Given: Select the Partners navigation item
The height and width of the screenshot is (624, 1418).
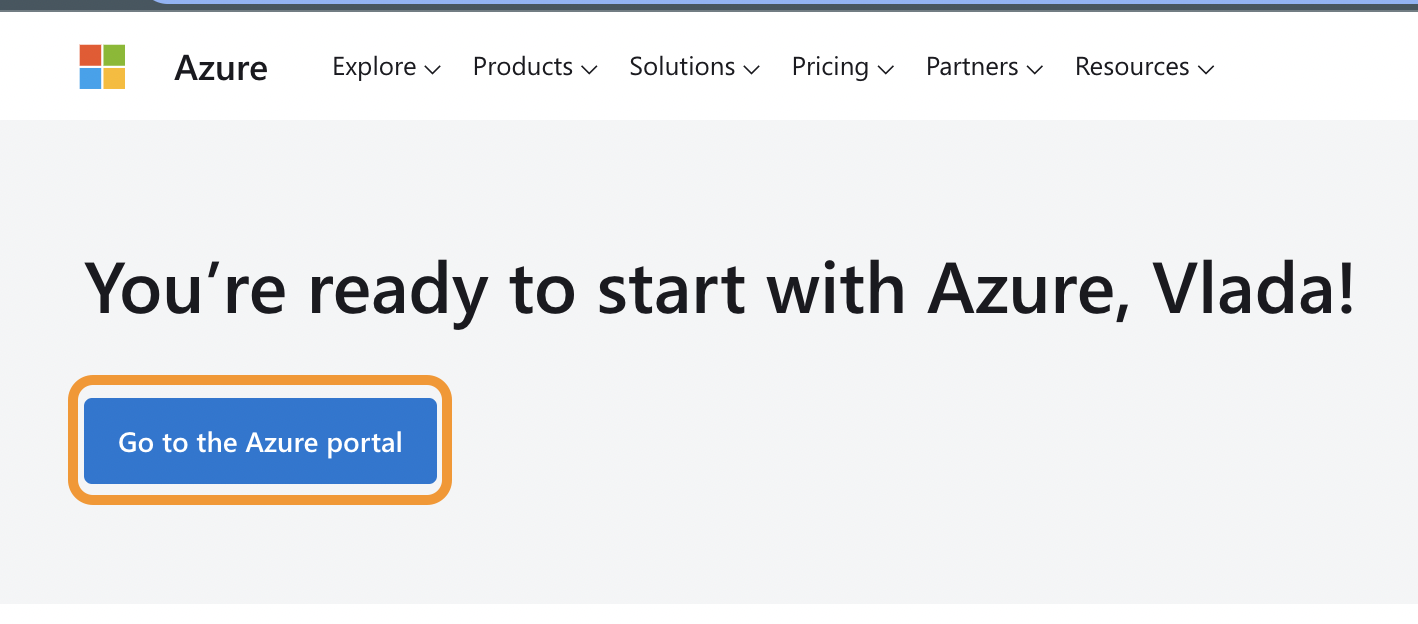Looking at the screenshot, I should (972, 67).
